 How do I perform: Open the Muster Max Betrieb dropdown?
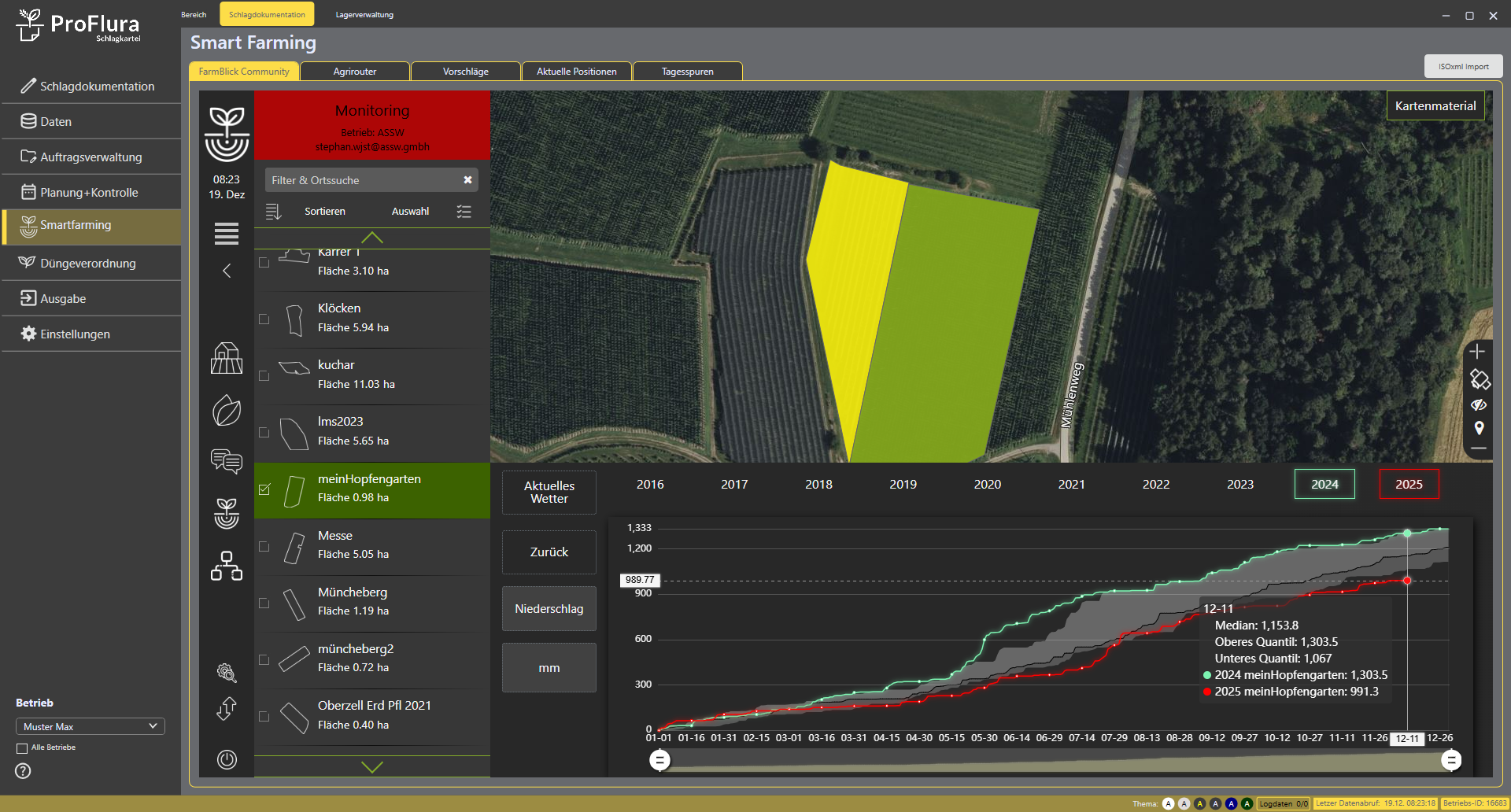pyautogui.click(x=90, y=726)
